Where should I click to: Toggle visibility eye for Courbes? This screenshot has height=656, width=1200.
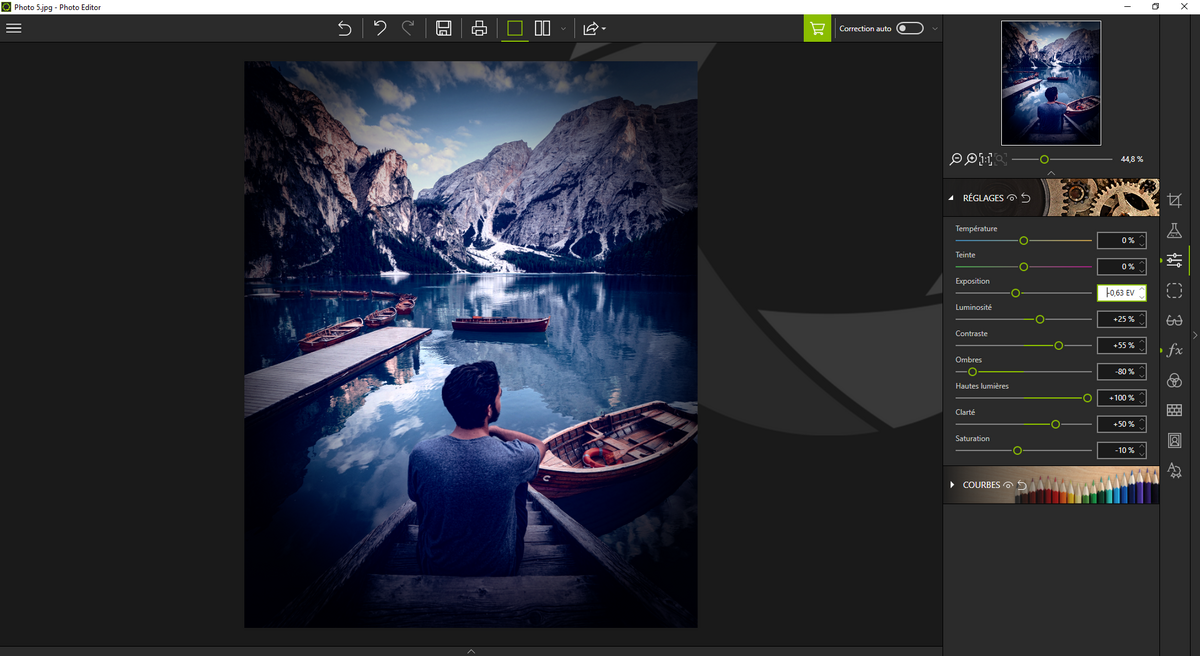click(1008, 485)
